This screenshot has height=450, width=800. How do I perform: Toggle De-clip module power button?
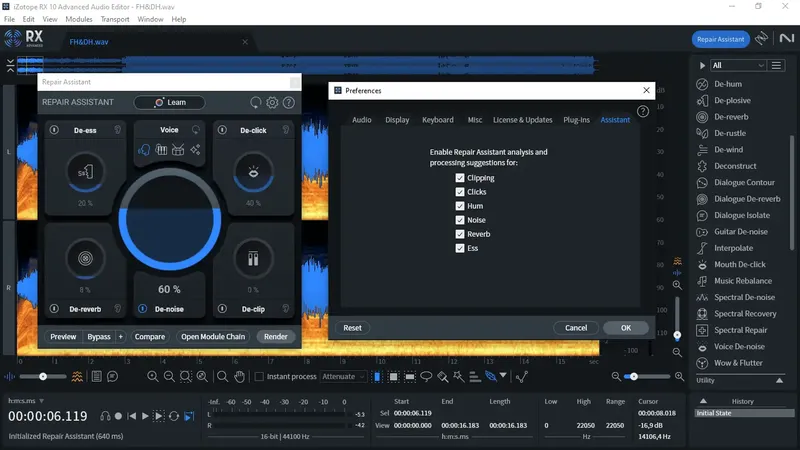[222, 309]
